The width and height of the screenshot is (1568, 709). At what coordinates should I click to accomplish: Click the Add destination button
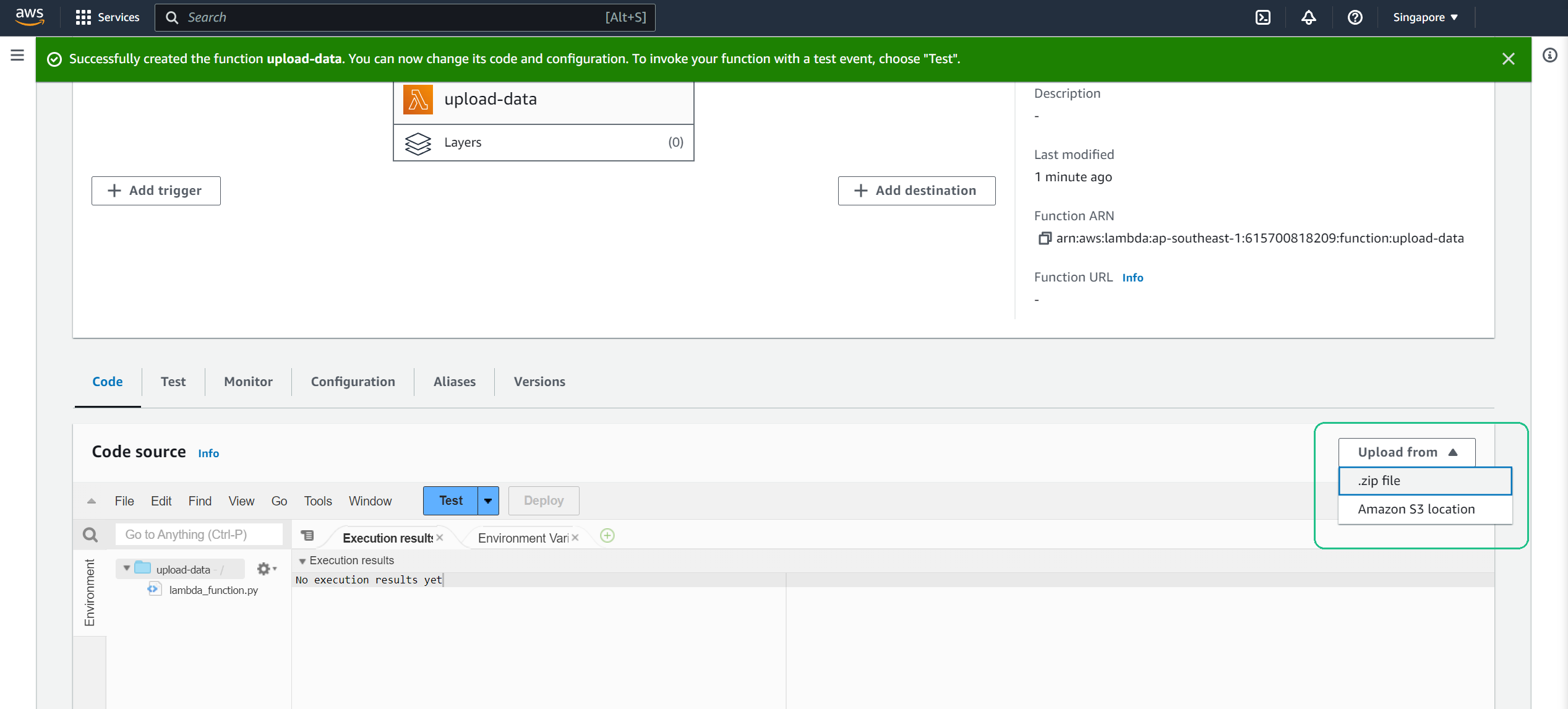point(917,191)
